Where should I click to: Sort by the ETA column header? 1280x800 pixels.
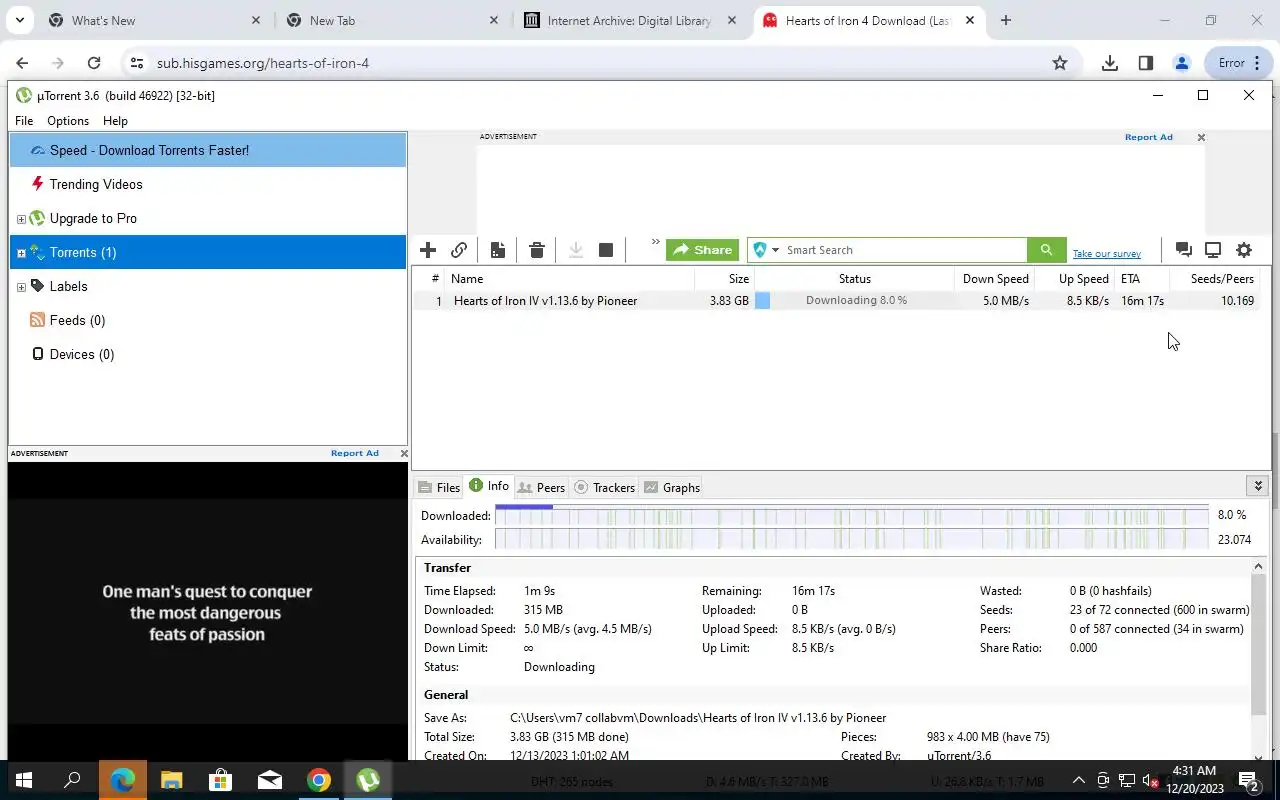pos(1141,279)
